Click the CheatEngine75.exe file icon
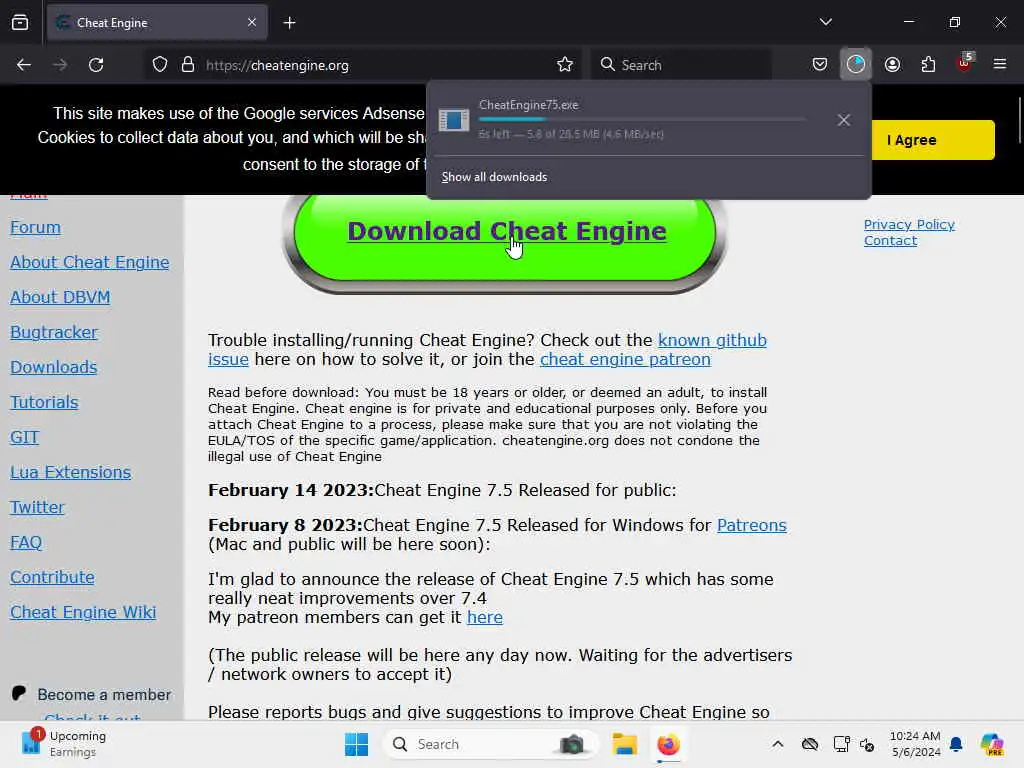The width and height of the screenshot is (1024, 768). click(454, 120)
